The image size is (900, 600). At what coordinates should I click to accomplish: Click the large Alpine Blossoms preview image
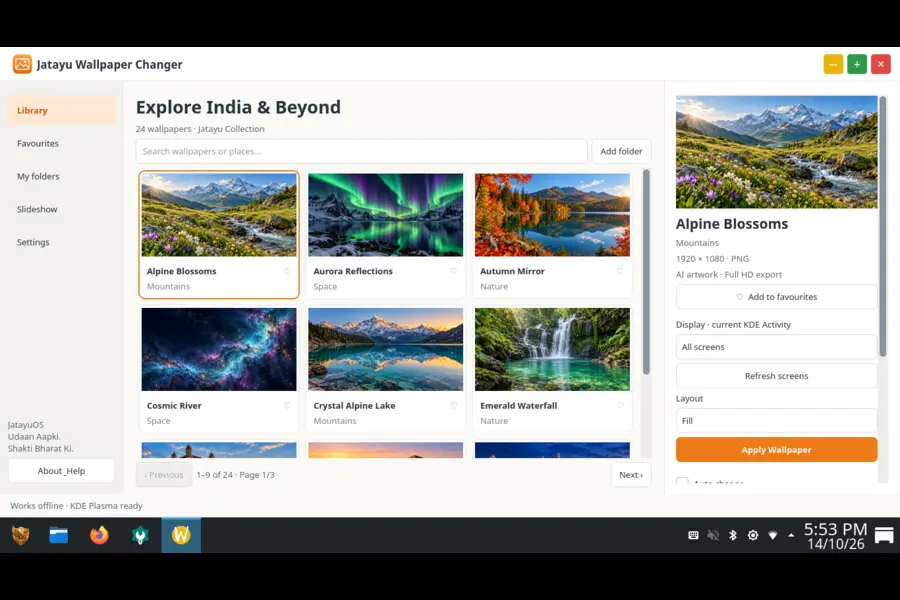point(776,152)
